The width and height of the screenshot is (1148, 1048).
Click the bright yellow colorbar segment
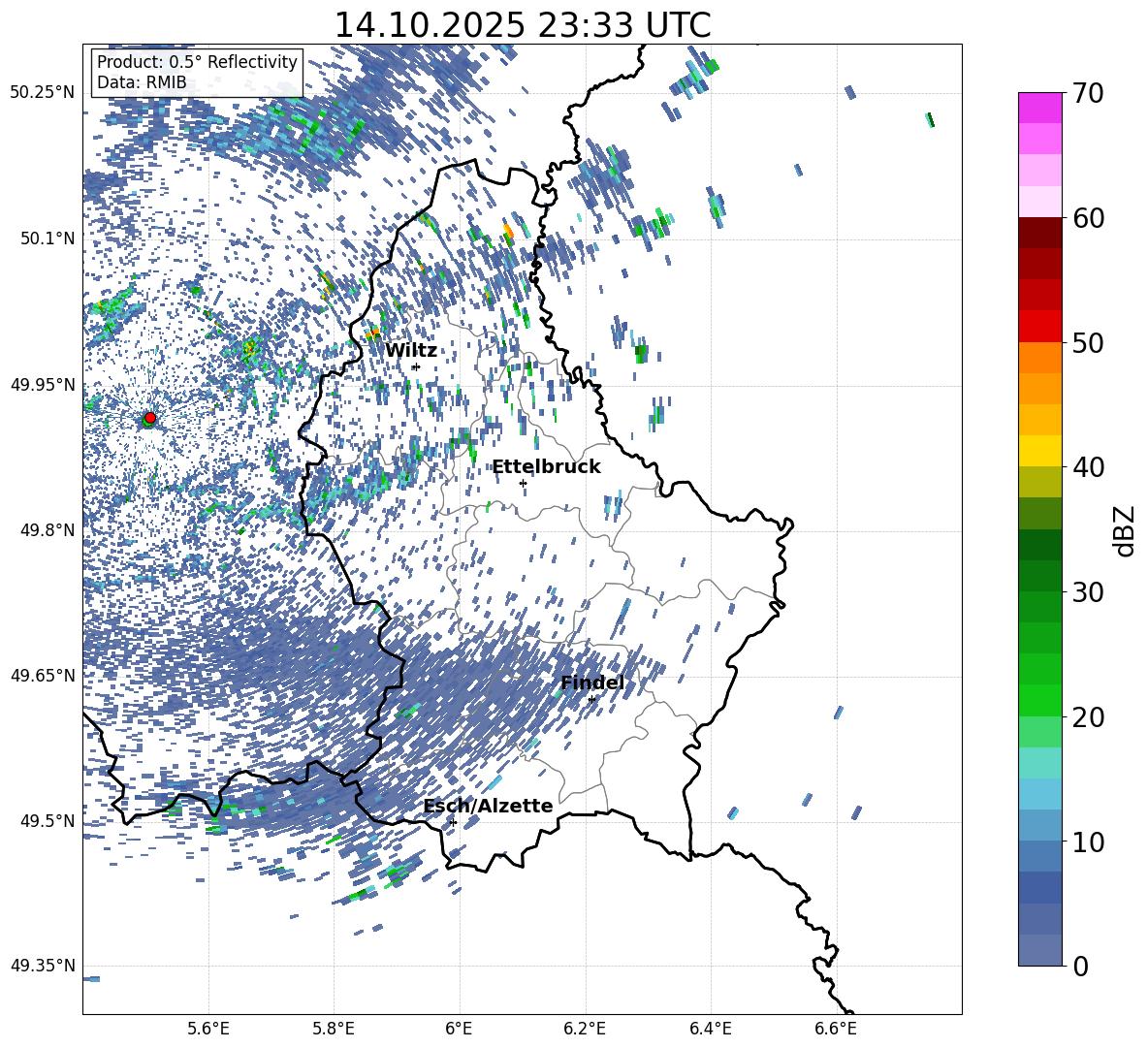pos(1039,451)
